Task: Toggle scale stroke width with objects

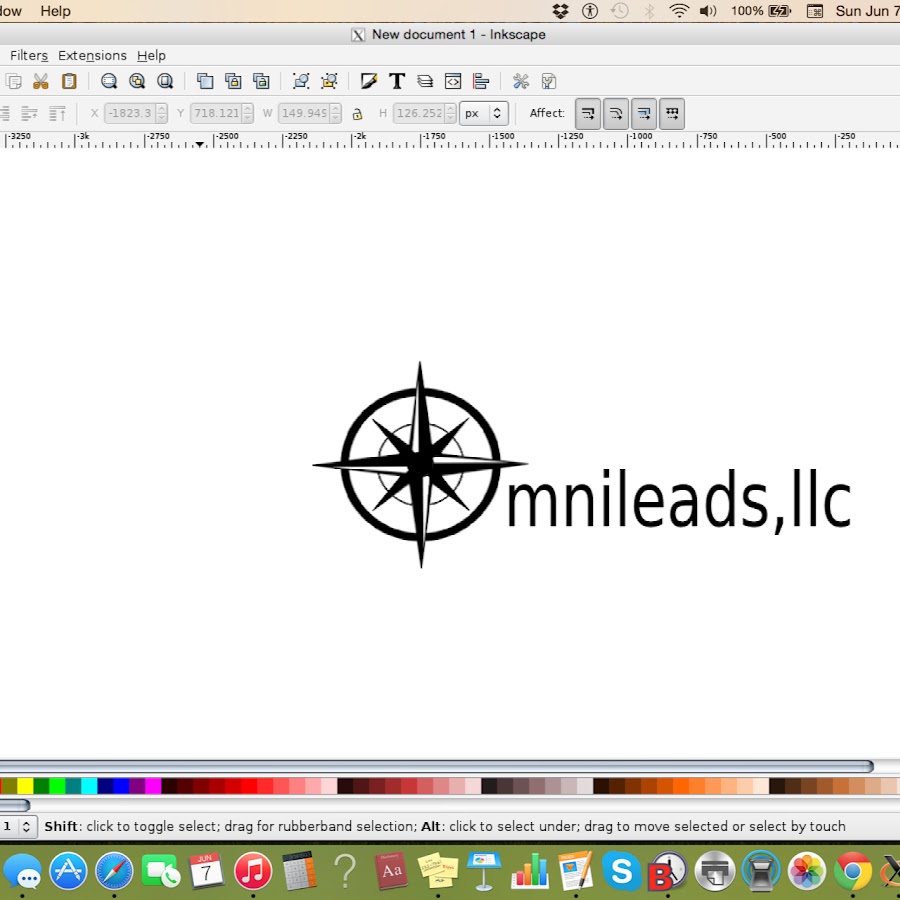Action: (588, 113)
